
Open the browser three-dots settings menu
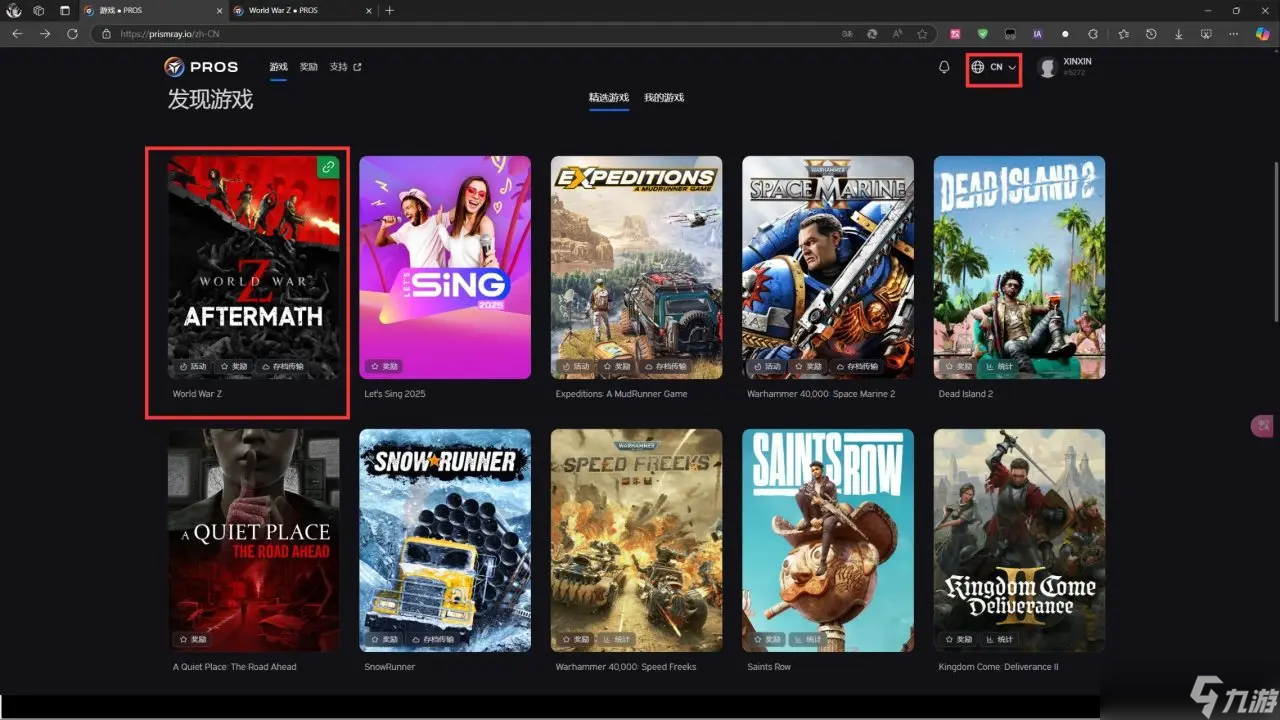pyautogui.click(x=1233, y=34)
